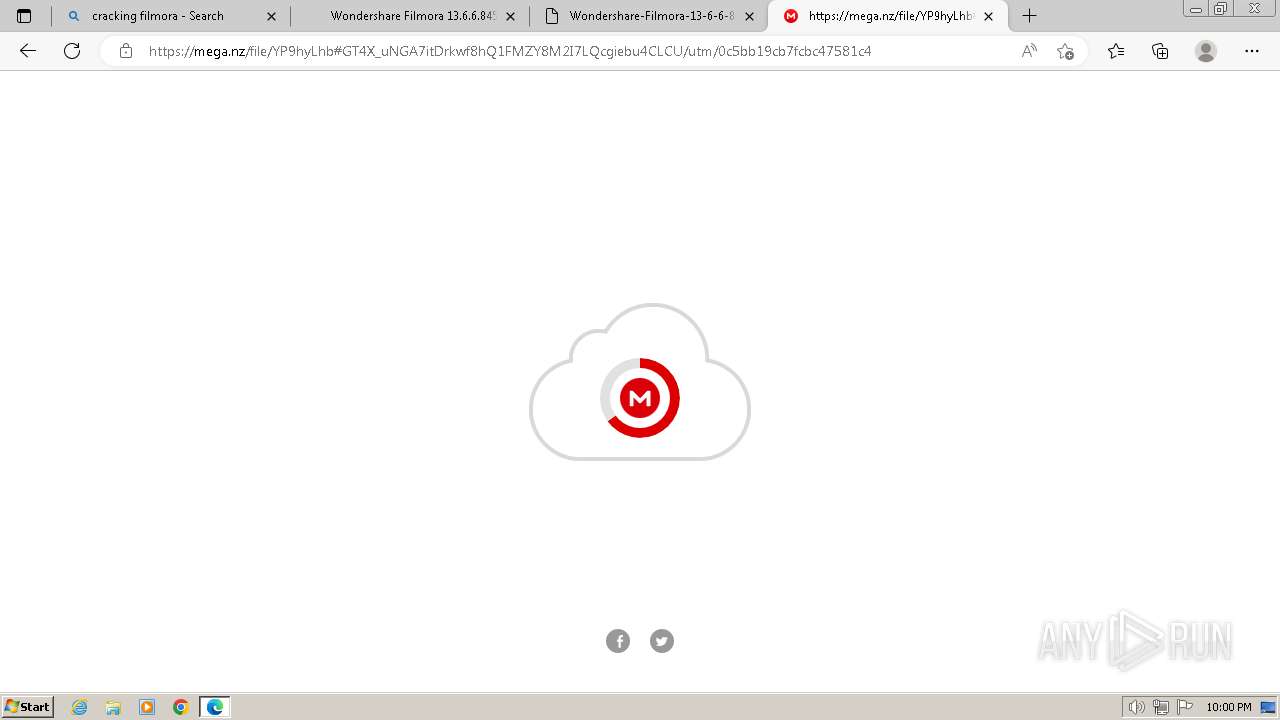Open Settings and more menu
Image resolution: width=1280 pixels, height=720 pixels.
click(1252, 51)
